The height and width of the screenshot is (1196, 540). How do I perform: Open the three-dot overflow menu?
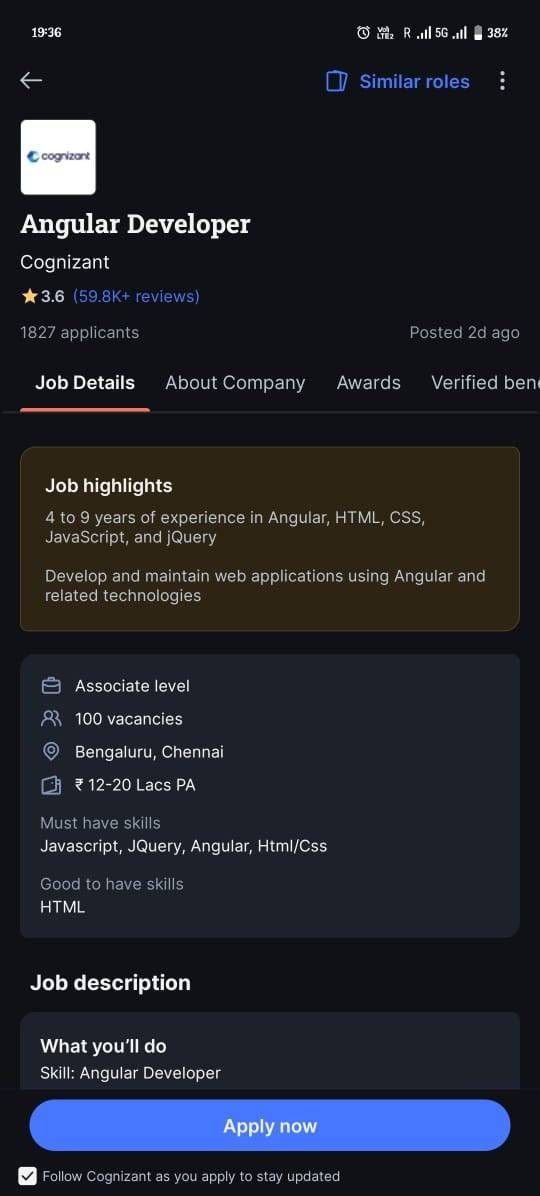pos(502,81)
